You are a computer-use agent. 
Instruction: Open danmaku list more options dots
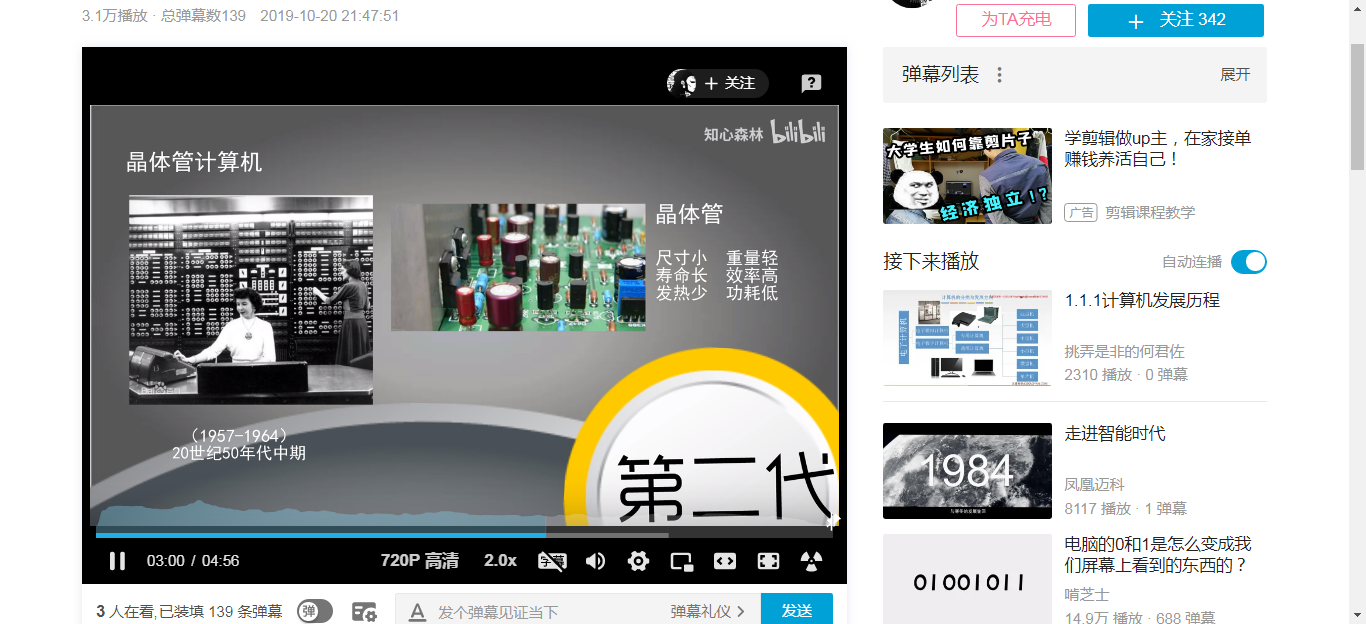[999, 75]
